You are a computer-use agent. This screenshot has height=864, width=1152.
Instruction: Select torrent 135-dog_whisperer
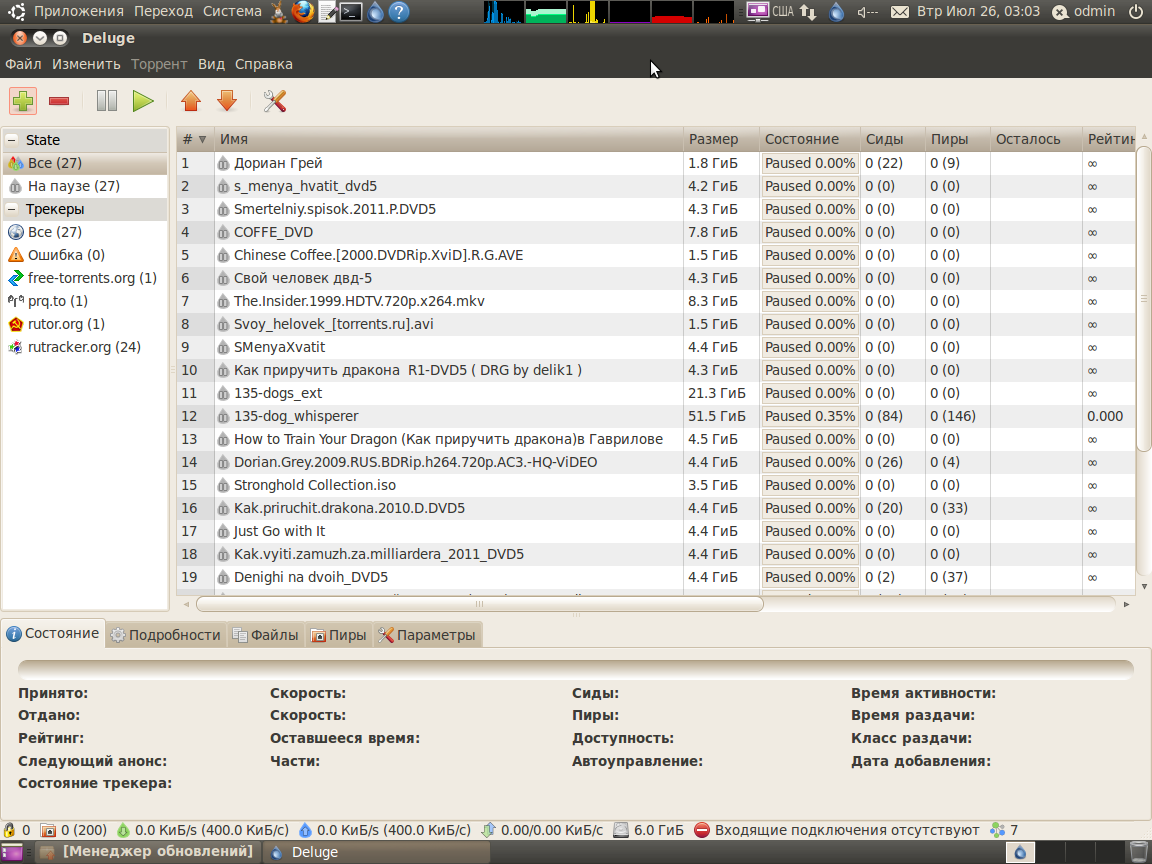[x=655, y=416]
